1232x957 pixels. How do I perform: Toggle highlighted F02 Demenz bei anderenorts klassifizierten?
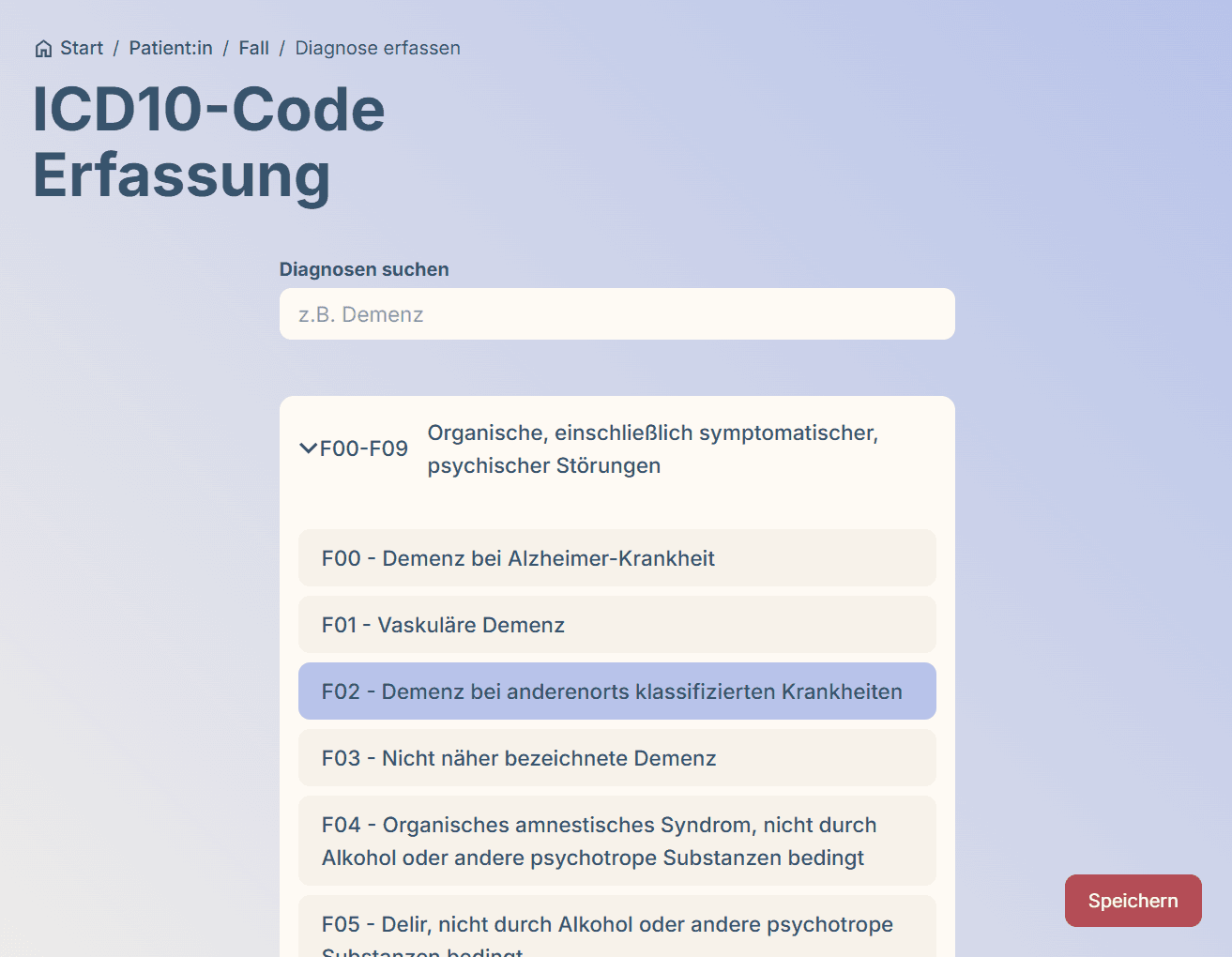pos(617,691)
